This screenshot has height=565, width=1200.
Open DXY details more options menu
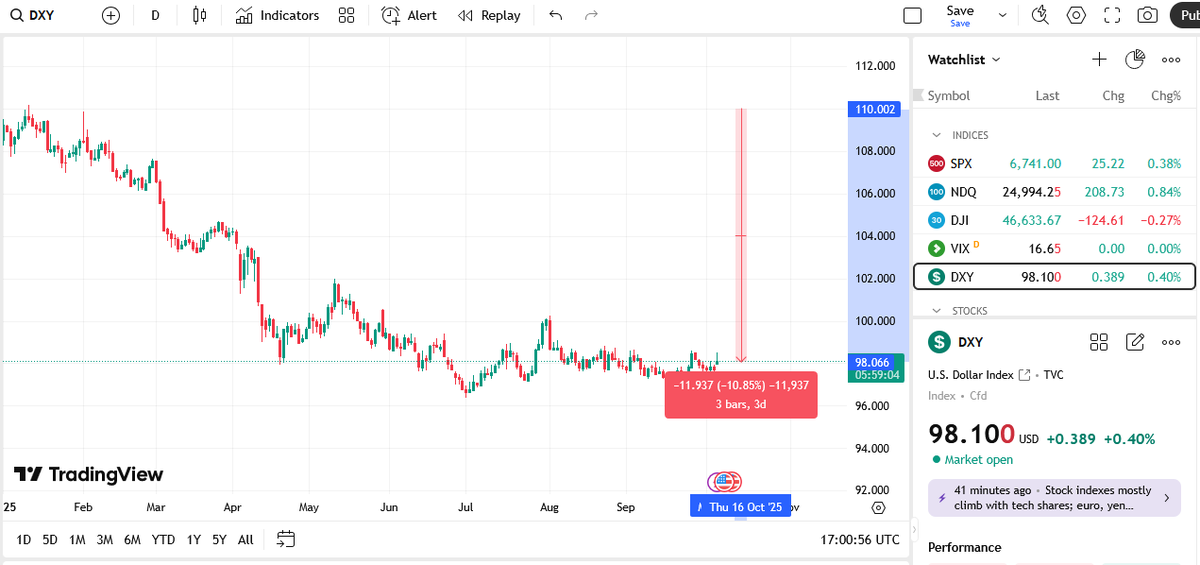1171,342
